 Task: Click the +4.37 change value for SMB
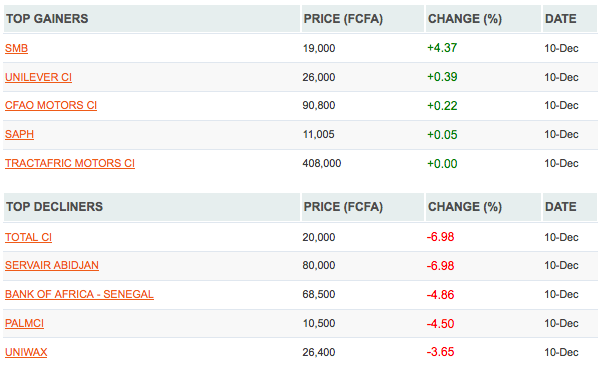(x=442, y=48)
